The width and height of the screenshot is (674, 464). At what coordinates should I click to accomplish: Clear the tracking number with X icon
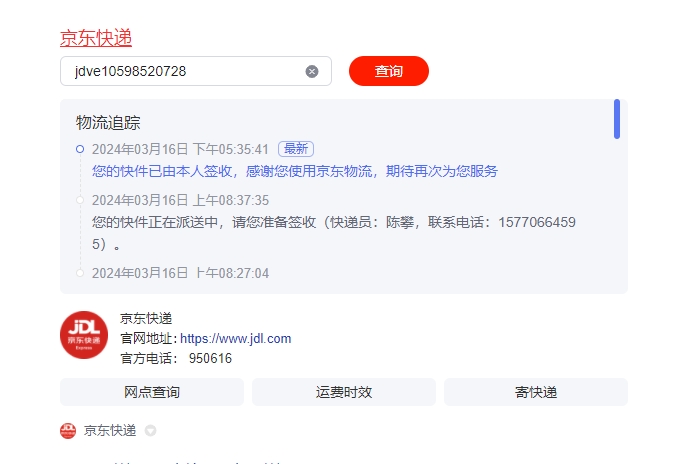(x=312, y=71)
